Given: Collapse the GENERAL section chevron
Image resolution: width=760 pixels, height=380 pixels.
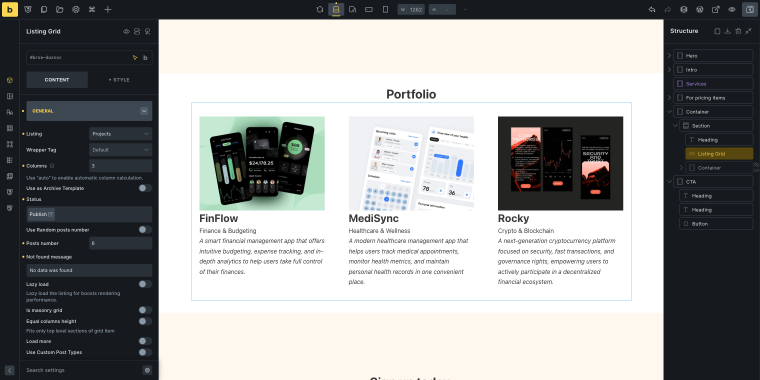Looking at the screenshot, I should (x=144, y=111).
